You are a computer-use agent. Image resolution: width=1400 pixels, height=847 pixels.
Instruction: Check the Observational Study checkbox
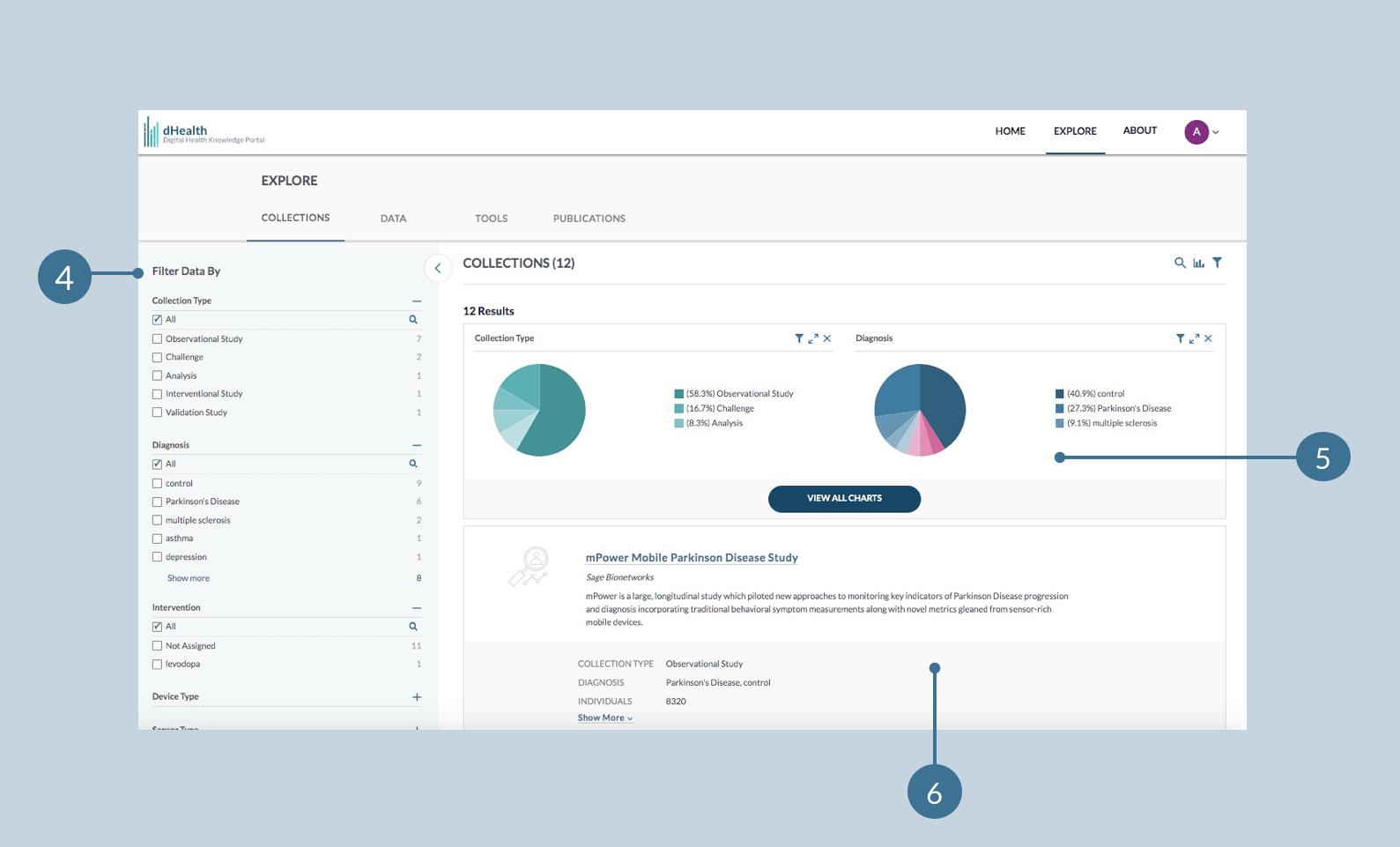coord(157,338)
